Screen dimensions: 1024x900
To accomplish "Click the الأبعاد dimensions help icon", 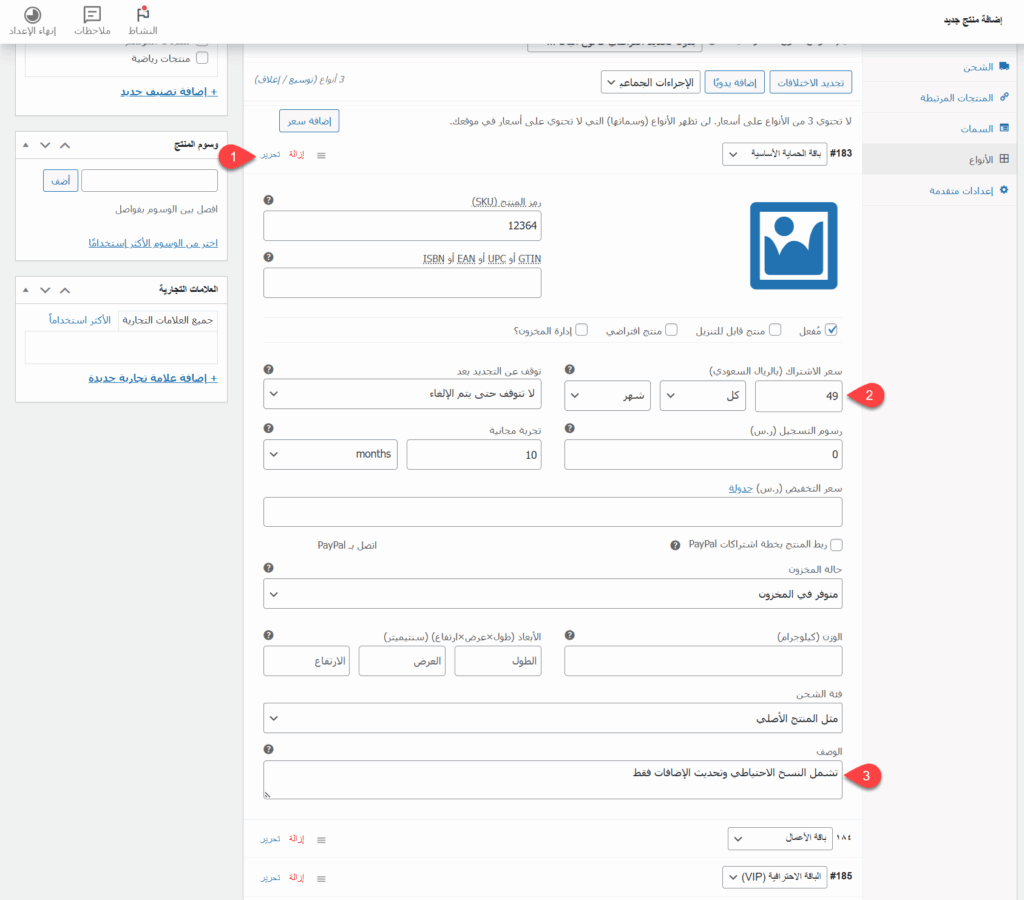I will coord(268,635).
